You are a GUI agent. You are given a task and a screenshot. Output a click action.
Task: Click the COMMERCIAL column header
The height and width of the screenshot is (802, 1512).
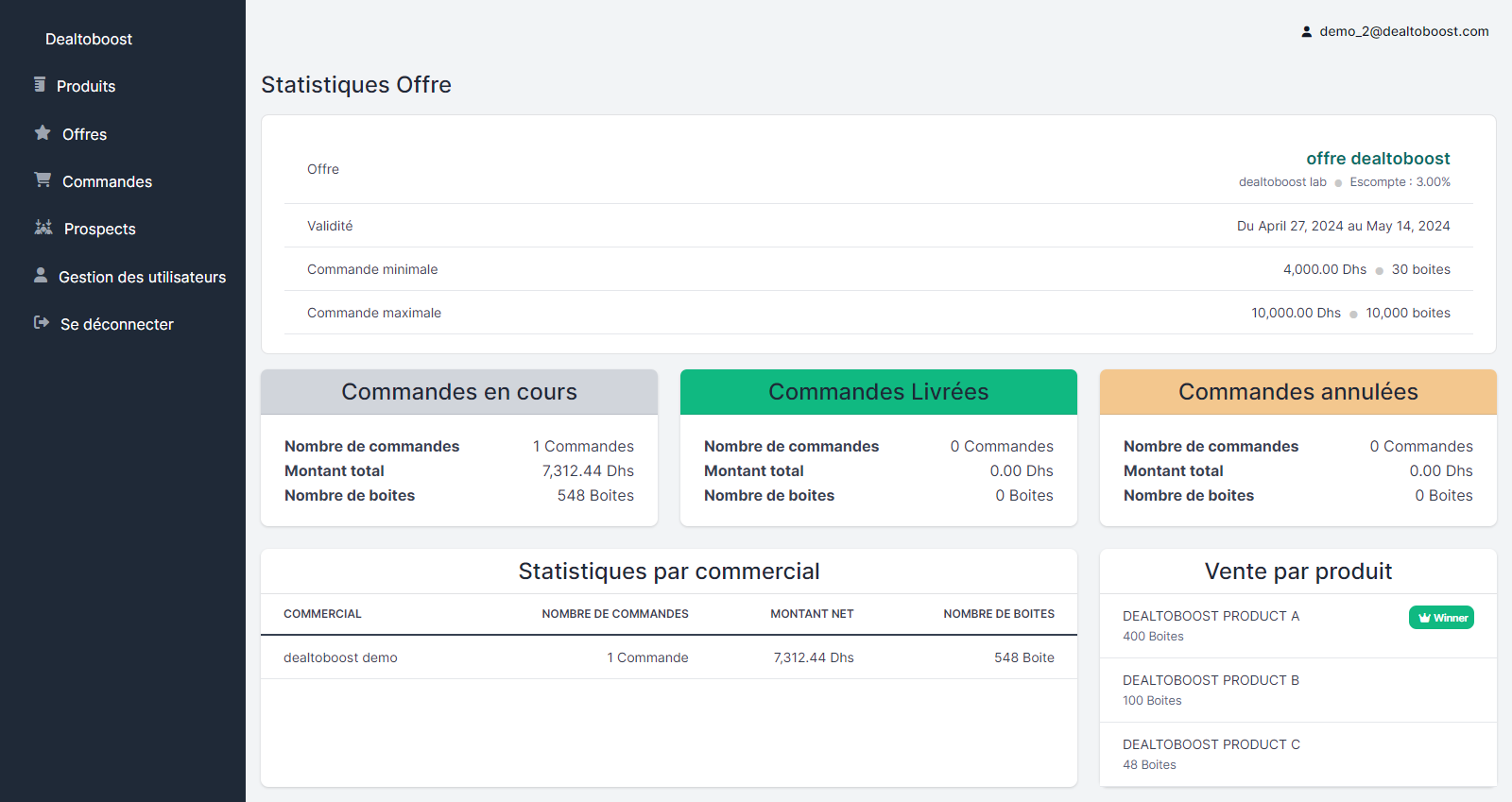(322, 614)
